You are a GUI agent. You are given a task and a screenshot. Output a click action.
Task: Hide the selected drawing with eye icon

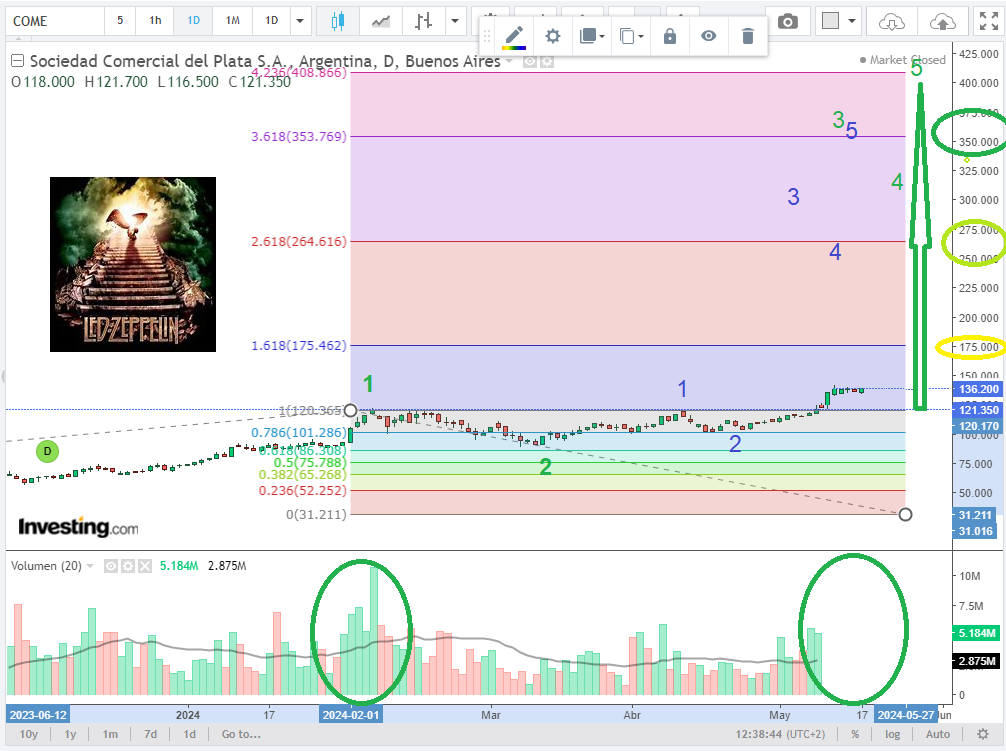tap(708, 37)
